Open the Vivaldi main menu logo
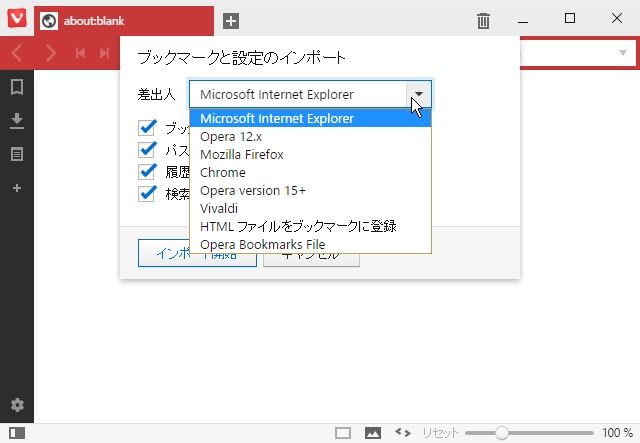 17,18
